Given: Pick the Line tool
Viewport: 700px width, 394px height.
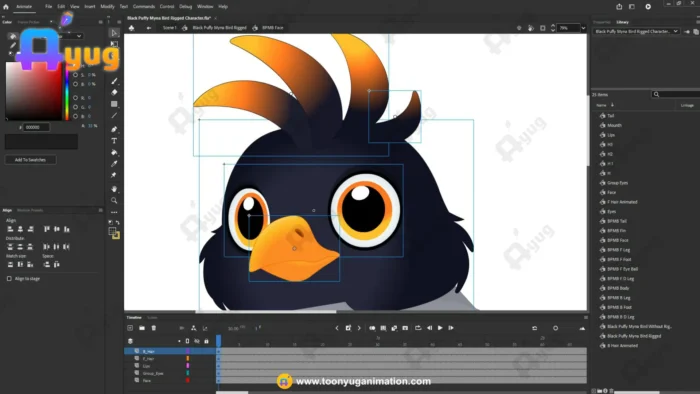Looking at the screenshot, I should [114, 116].
